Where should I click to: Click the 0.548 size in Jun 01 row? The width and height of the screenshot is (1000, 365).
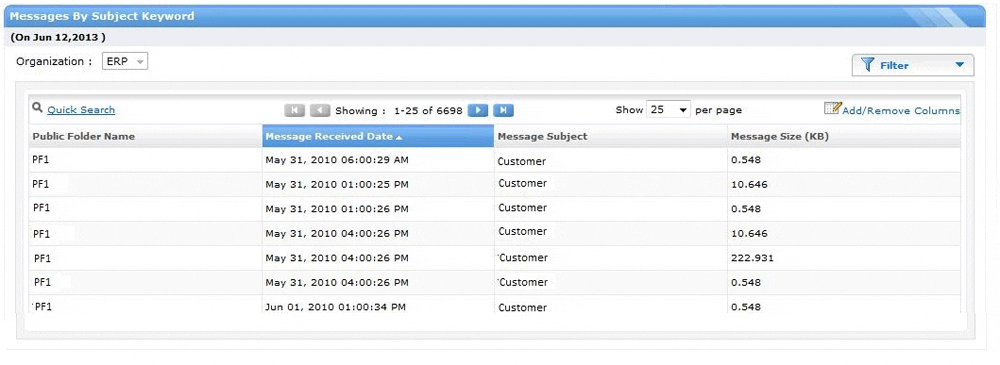click(746, 306)
